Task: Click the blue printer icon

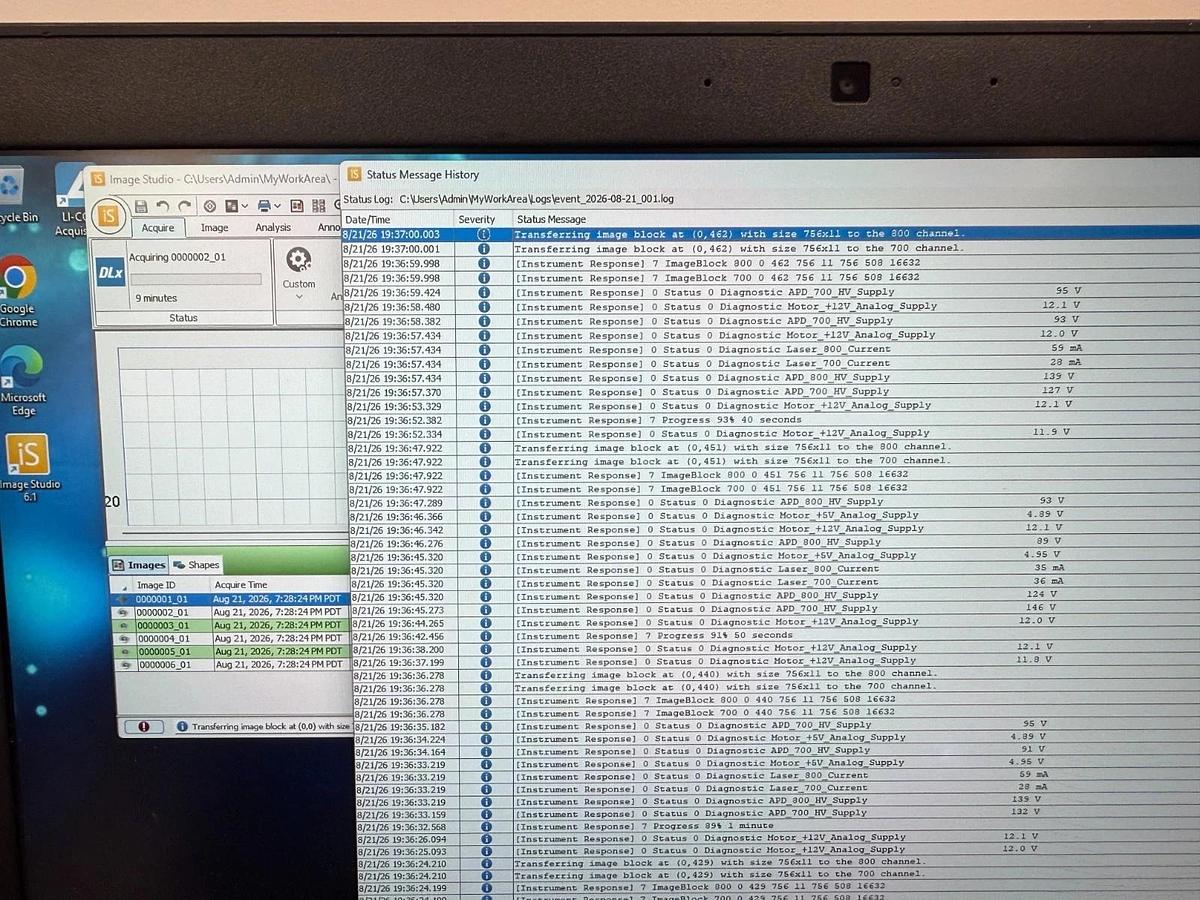Action: [264, 206]
